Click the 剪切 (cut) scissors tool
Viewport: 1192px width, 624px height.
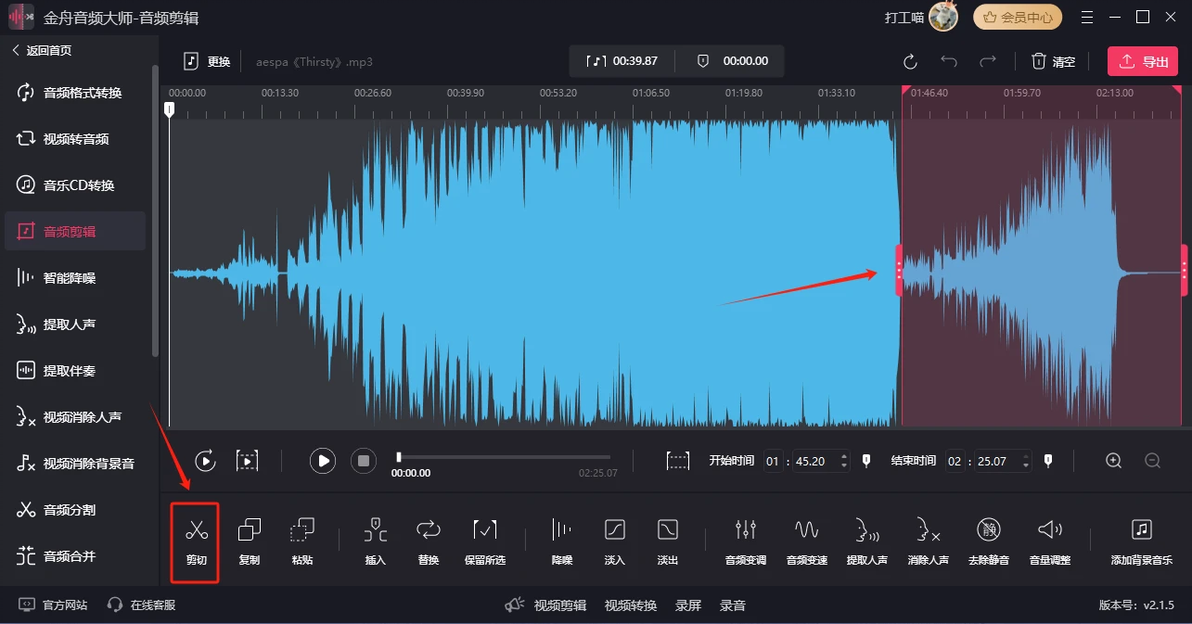[x=195, y=540]
